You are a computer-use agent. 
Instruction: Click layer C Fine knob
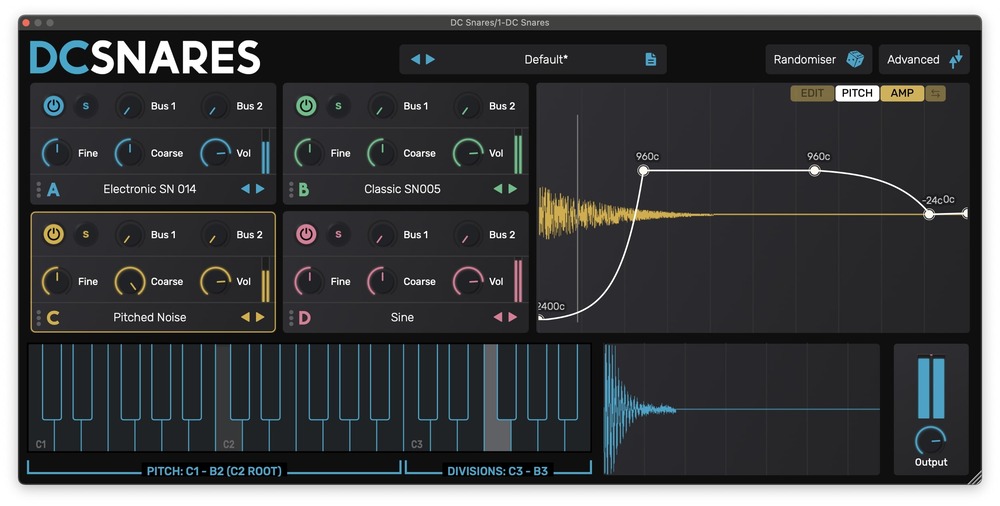57,281
